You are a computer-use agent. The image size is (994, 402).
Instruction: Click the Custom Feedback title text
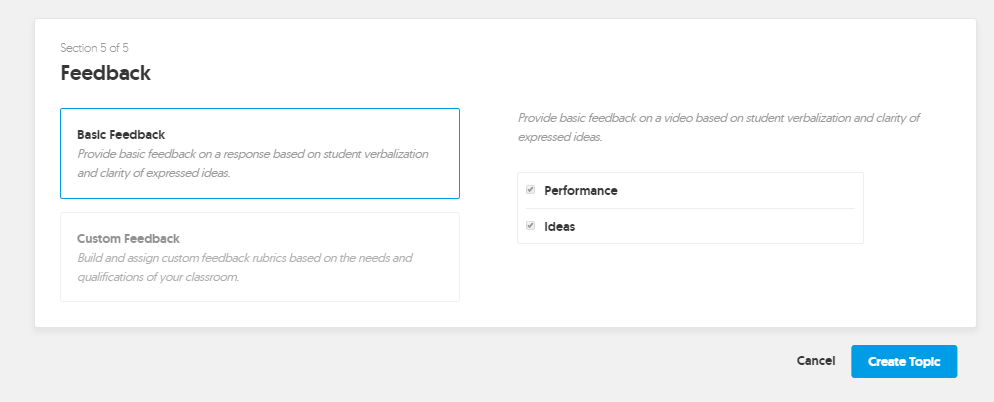coord(127,238)
